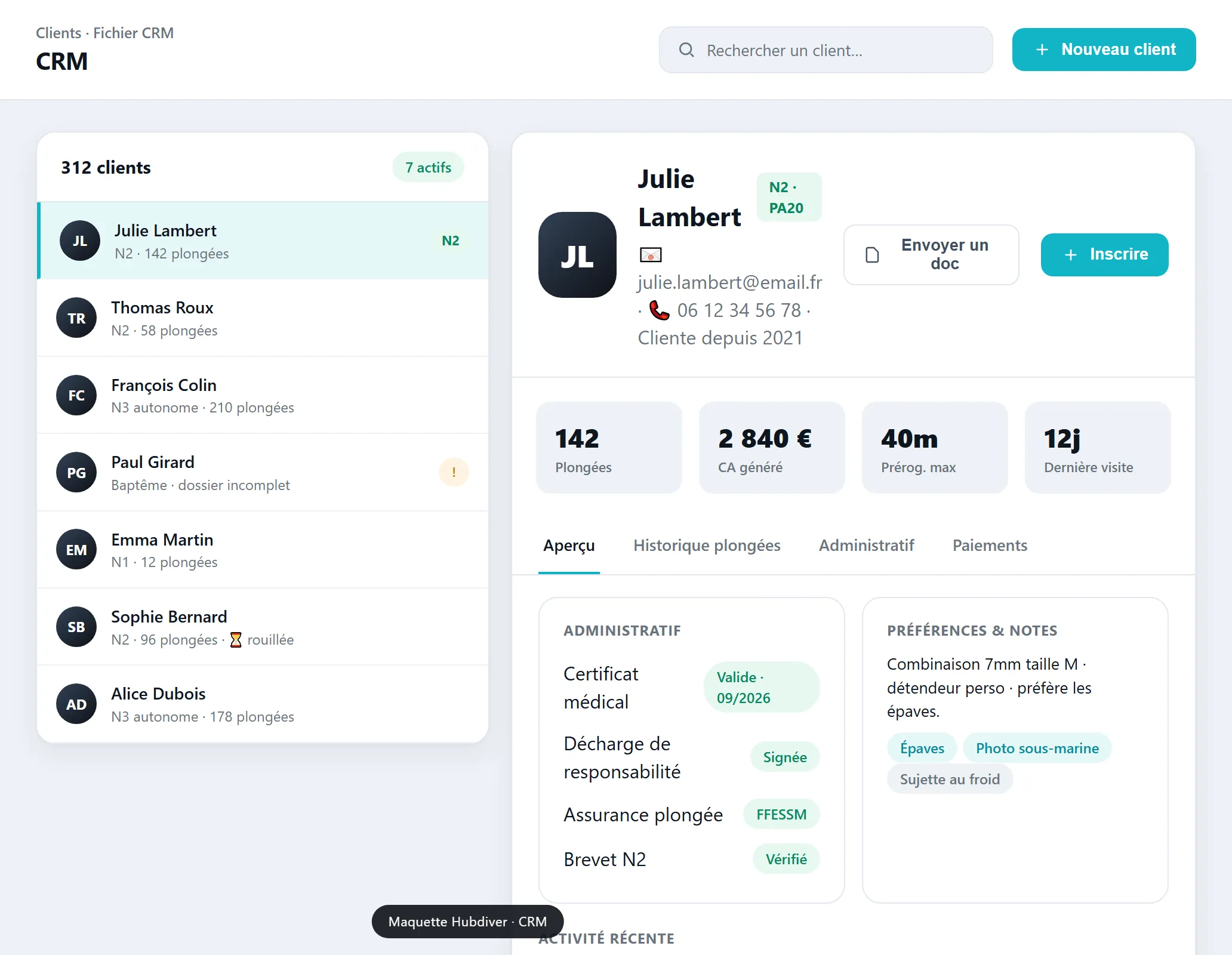The image size is (1232, 955).
Task: Click the red phone icon
Action: (659, 310)
